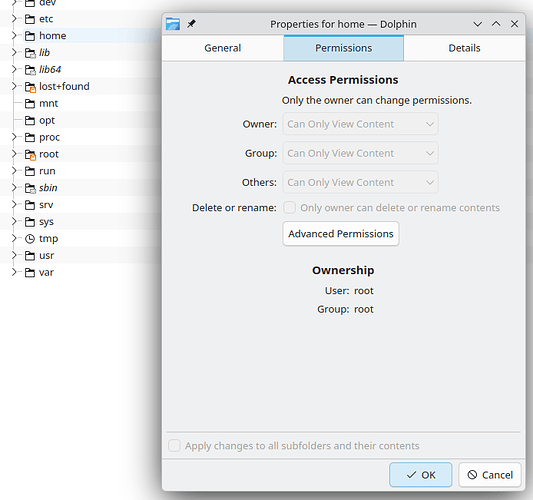Confirm with the OK button
533x500 pixels.
pos(421,475)
